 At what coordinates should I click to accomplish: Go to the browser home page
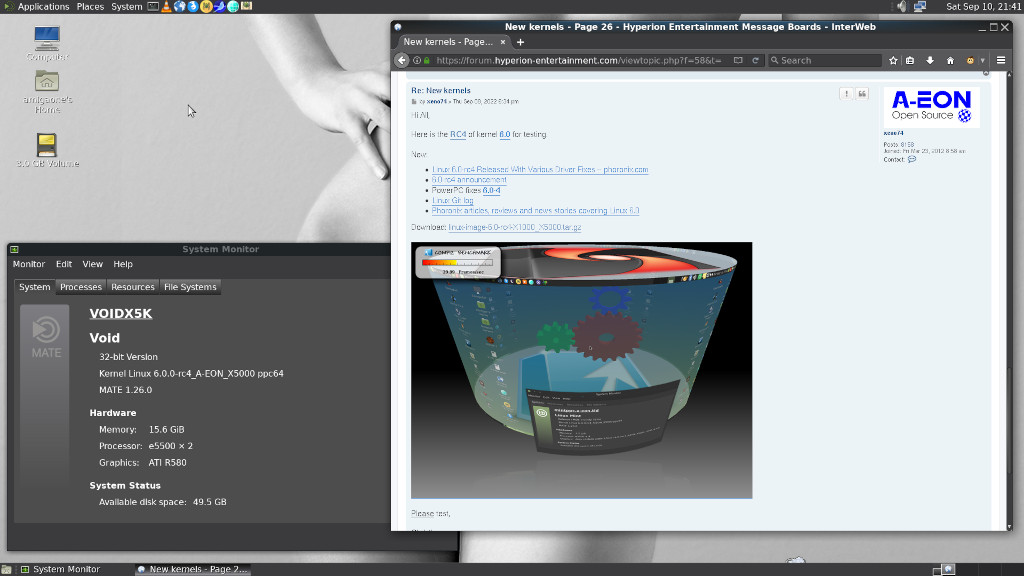point(950,60)
